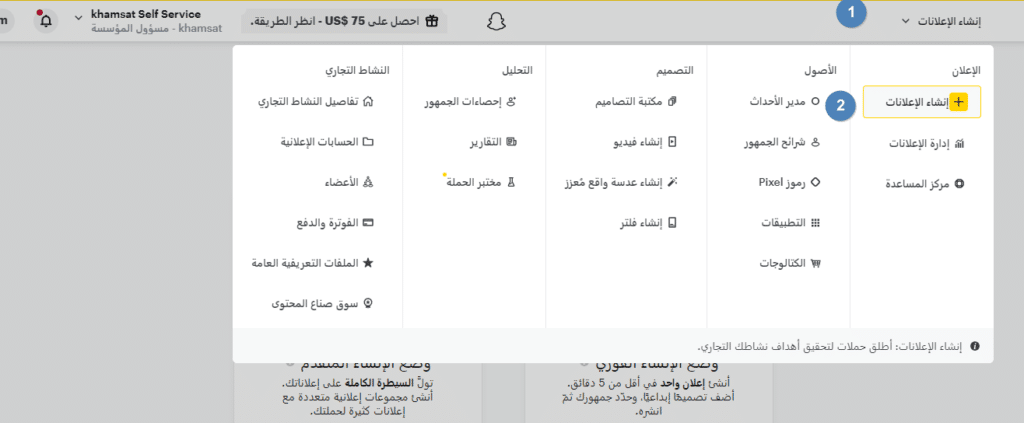Click the folder icon beside الحسابات الإعلانية
This screenshot has width=1024, height=423.
pos(368,142)
